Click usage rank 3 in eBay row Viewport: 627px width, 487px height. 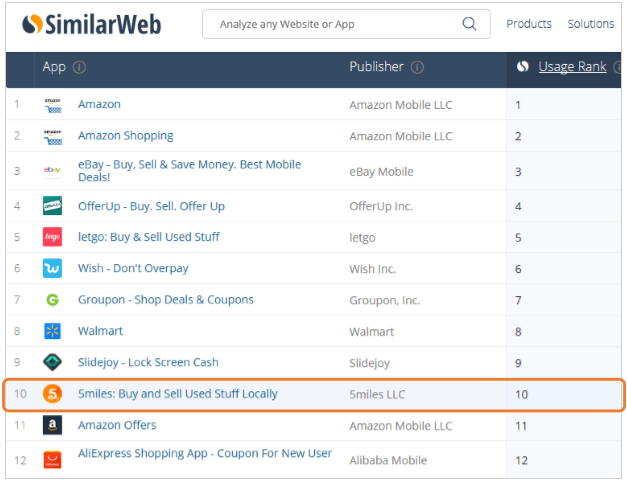point(518,172)
